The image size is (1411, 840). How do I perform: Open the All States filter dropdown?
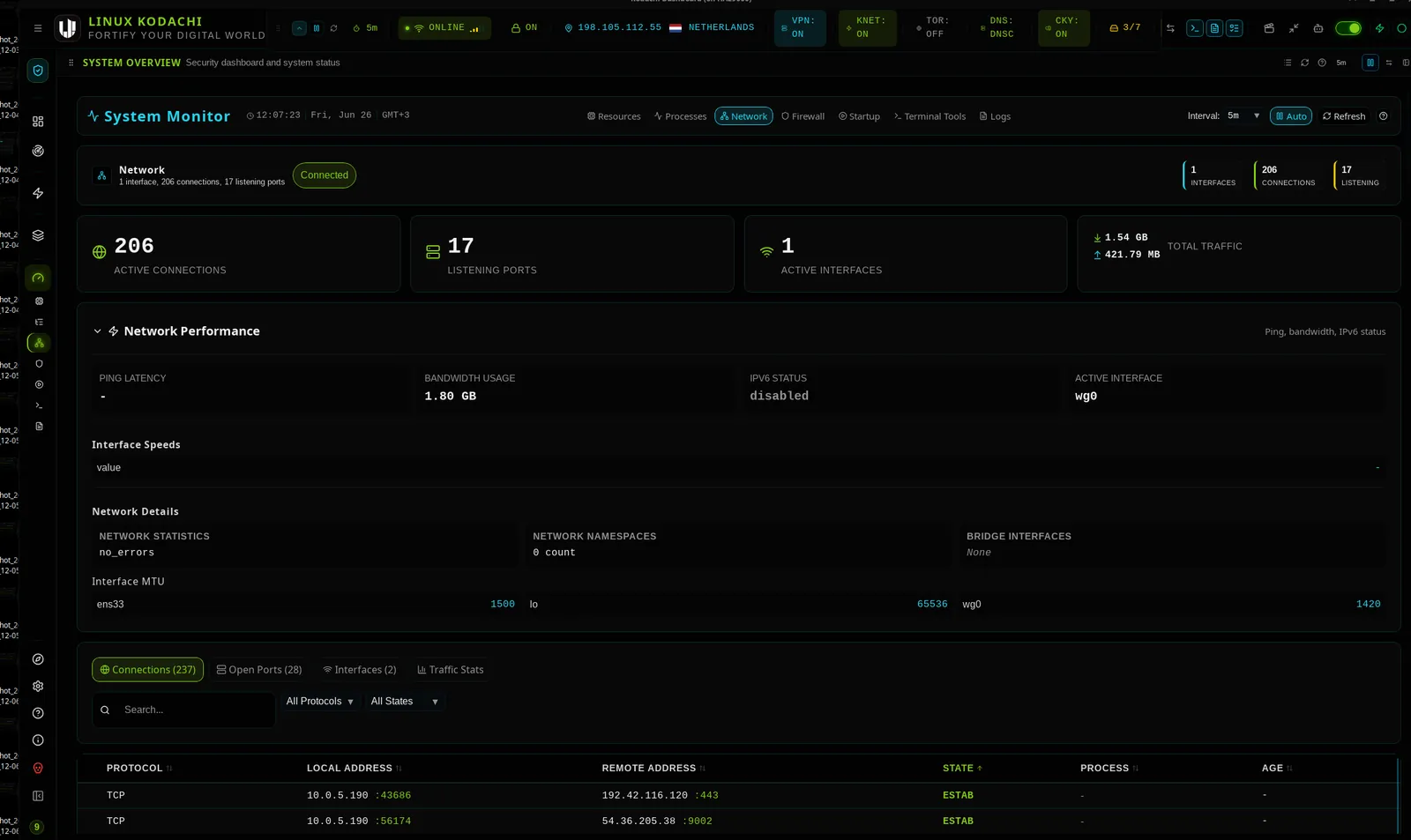coord(405,702)
